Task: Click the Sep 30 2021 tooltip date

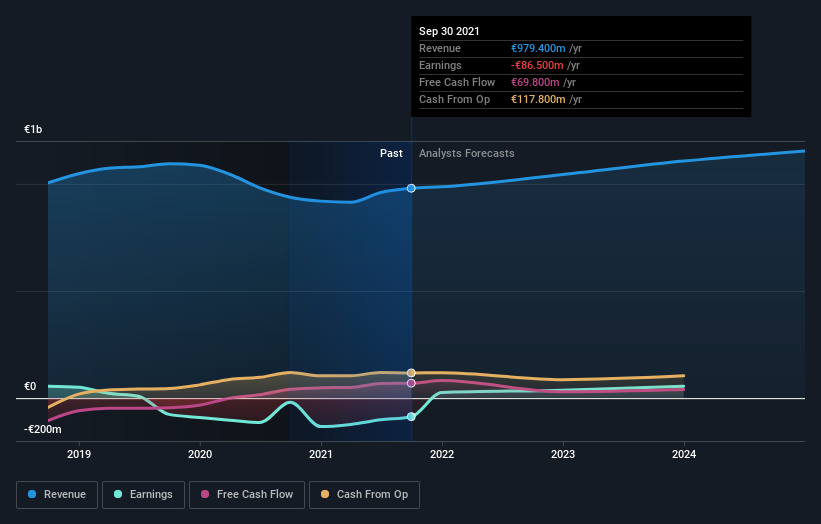Action: click(449, 31)
